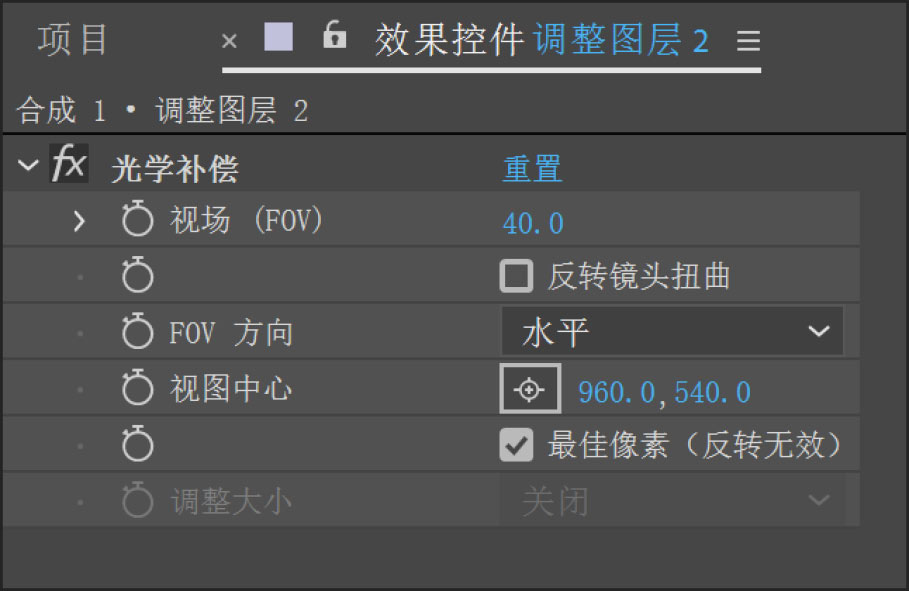Click 重置 to reset the effect
The height and width of the screenshot is (591, 909).
[x=531, y=168]
